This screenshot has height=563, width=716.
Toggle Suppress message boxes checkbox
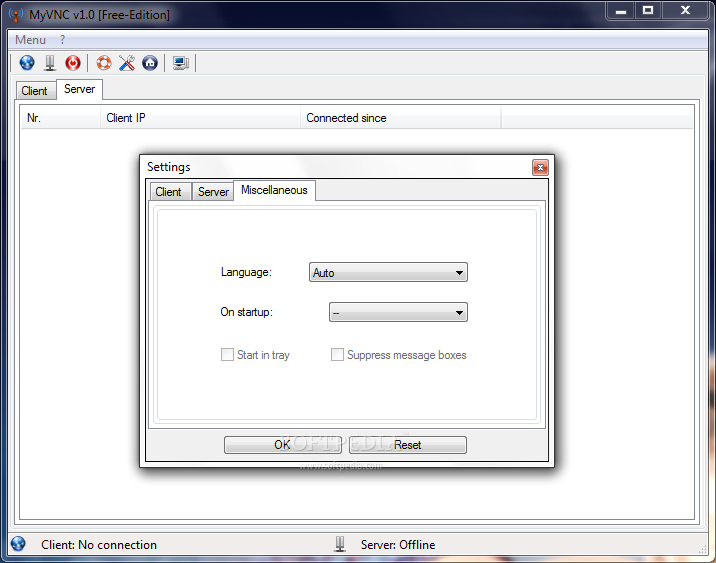click(x=337, y=354)
